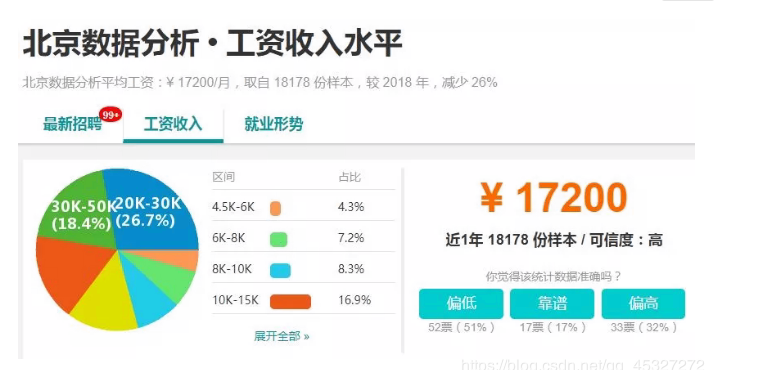
Task: Open the 就业形势 tab
Action: [273, 124]
